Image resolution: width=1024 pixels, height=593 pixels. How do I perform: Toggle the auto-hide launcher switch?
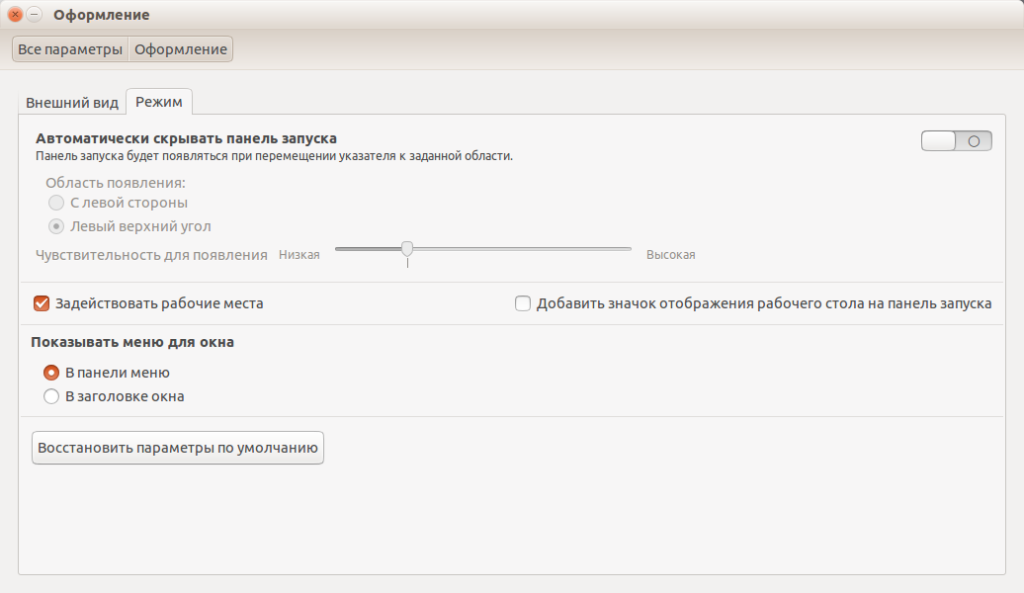[x=956, y=141]
